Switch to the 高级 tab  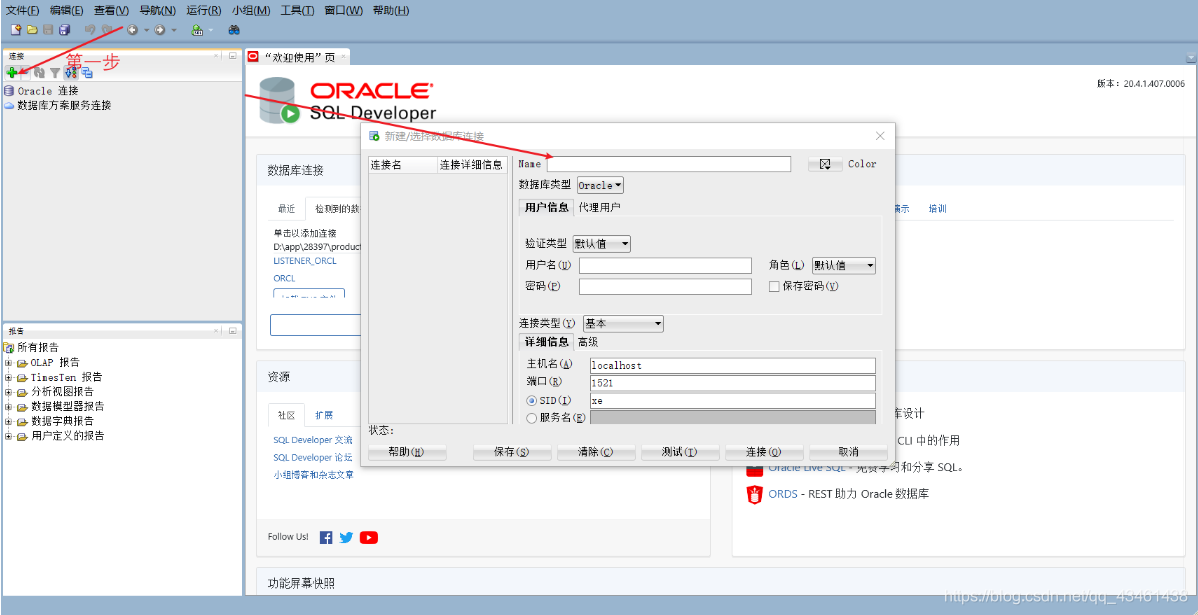click(588, 342)
